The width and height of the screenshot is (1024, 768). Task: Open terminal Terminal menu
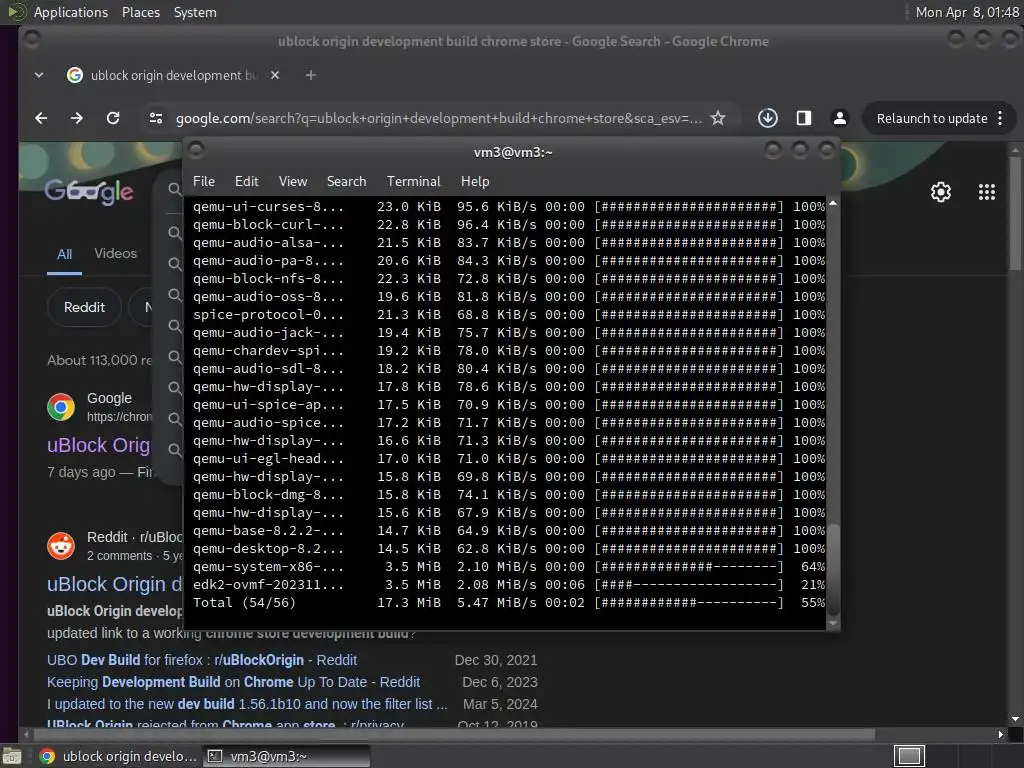coord(413,181)
